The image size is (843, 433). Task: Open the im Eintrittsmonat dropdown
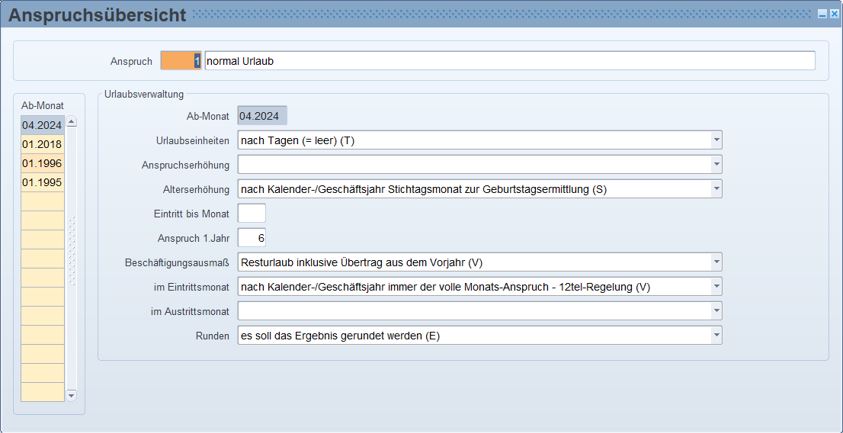[716, 287]
